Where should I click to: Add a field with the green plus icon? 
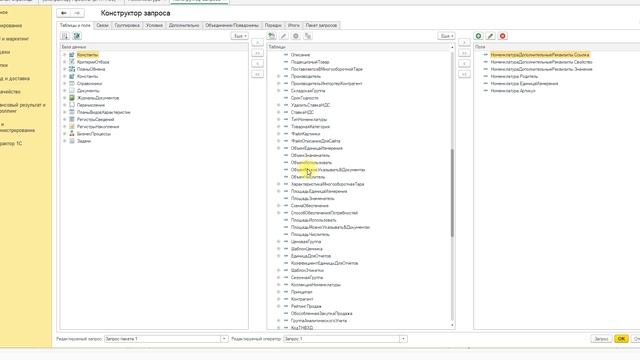click(x=478, y=36)
